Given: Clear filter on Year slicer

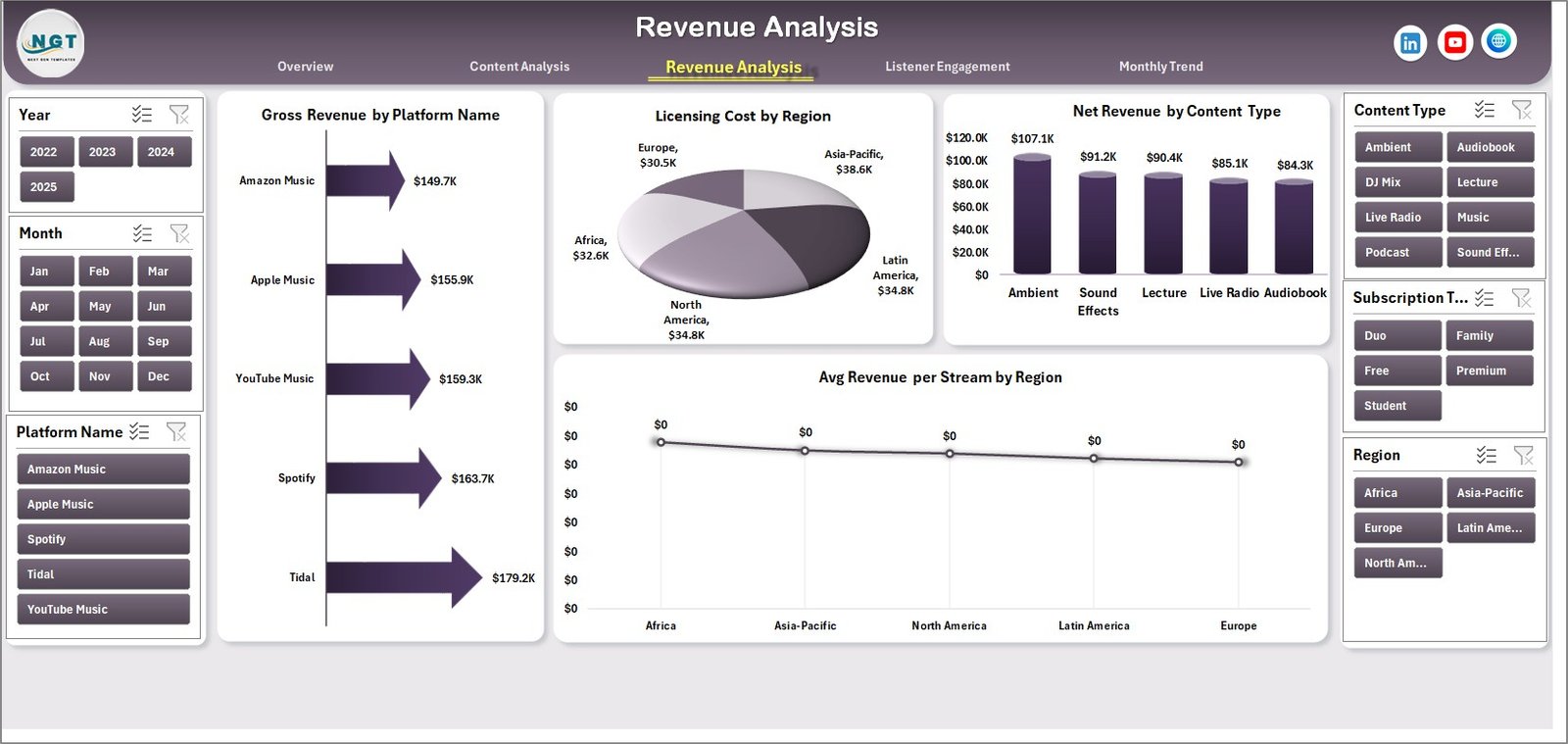Looking at the screenshot, I should click(179, 115).
